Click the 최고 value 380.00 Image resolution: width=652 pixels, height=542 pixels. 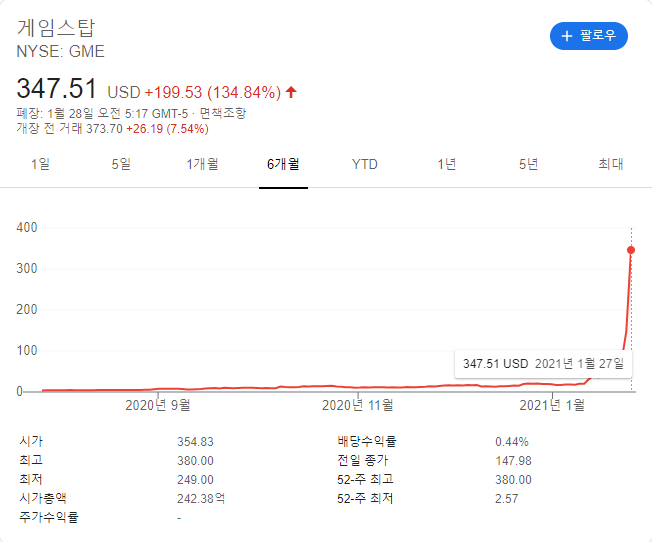[195, 461]
